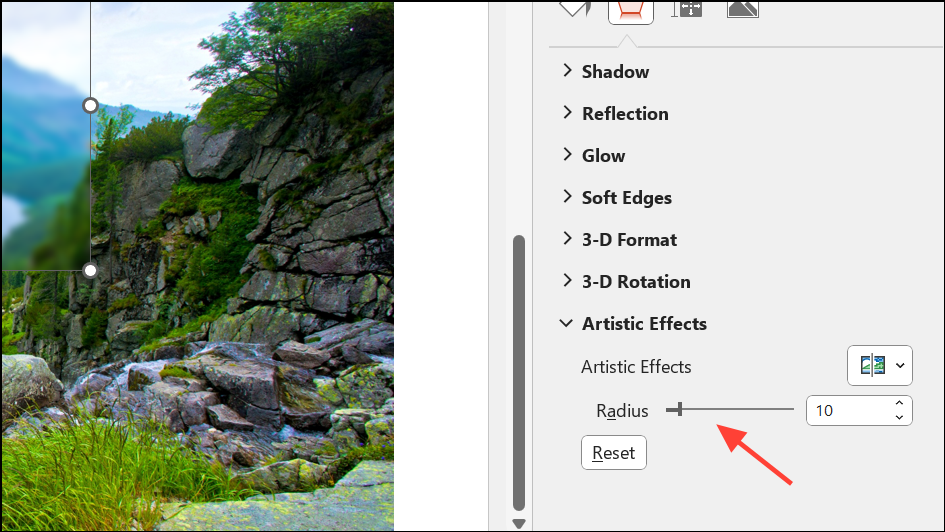Switch to the Picture tab icon

[x=742, y=8]
